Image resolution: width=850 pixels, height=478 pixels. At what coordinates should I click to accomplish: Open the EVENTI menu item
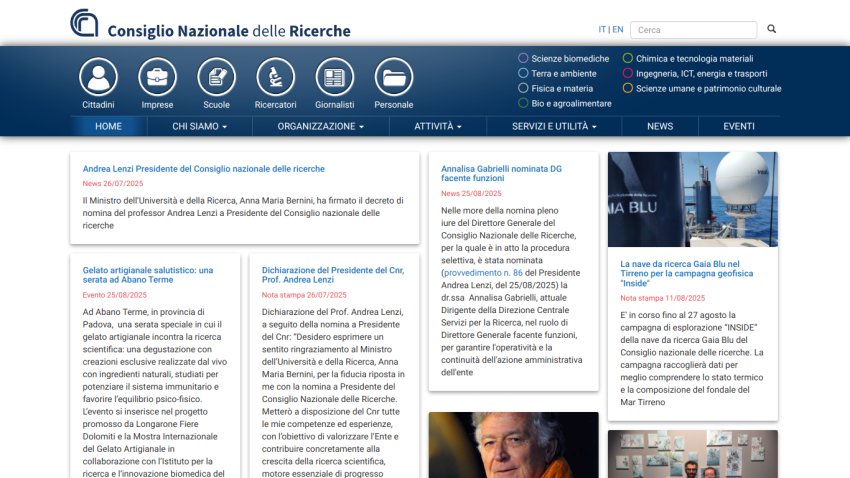point(739,126)
